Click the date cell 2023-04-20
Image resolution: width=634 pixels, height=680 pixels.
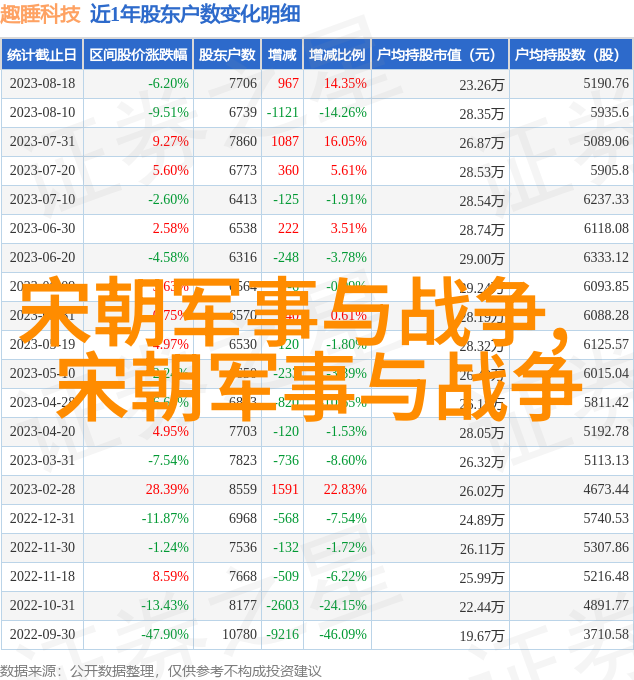pos(42,432)
